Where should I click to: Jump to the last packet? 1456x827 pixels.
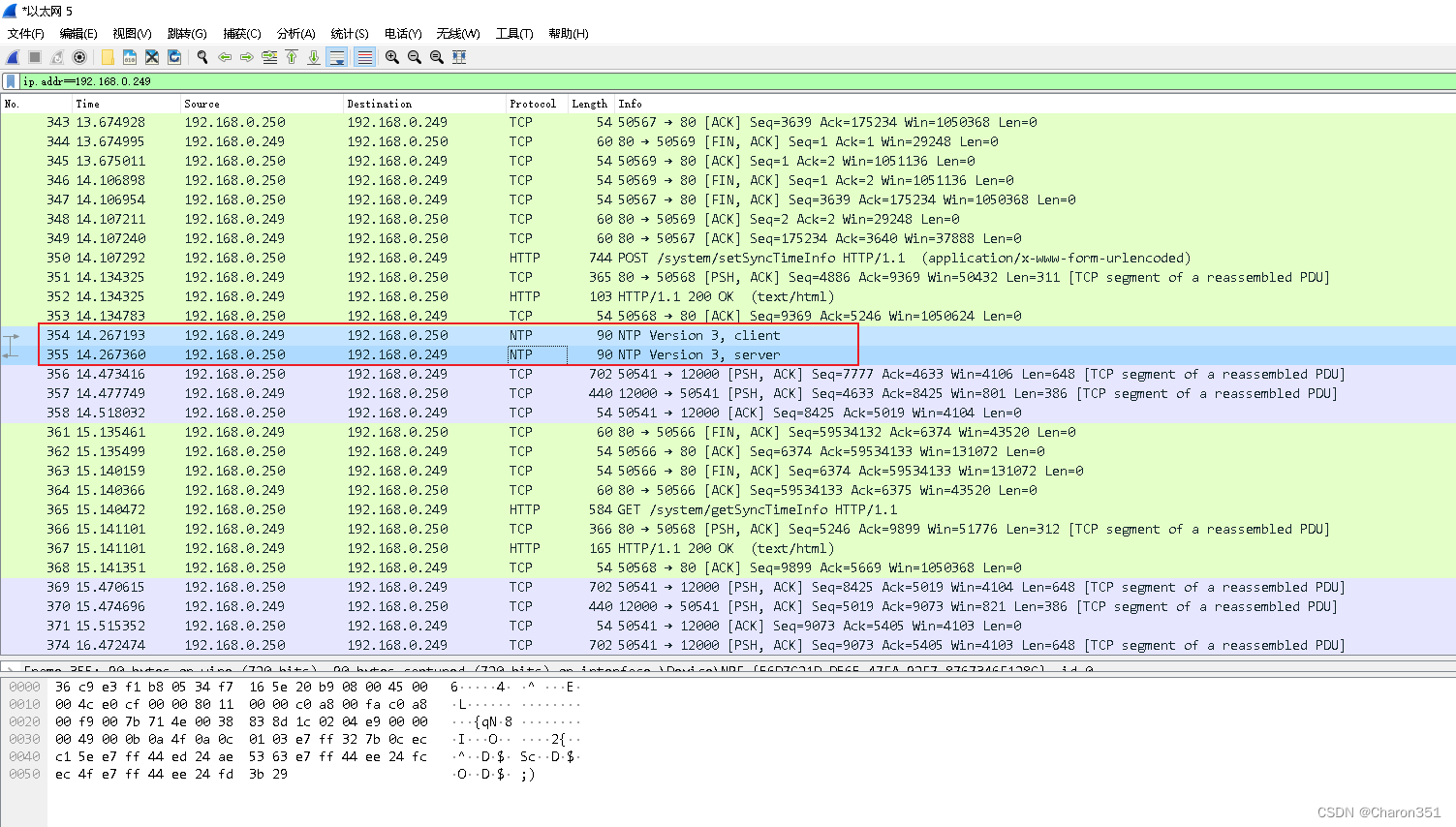314,57
